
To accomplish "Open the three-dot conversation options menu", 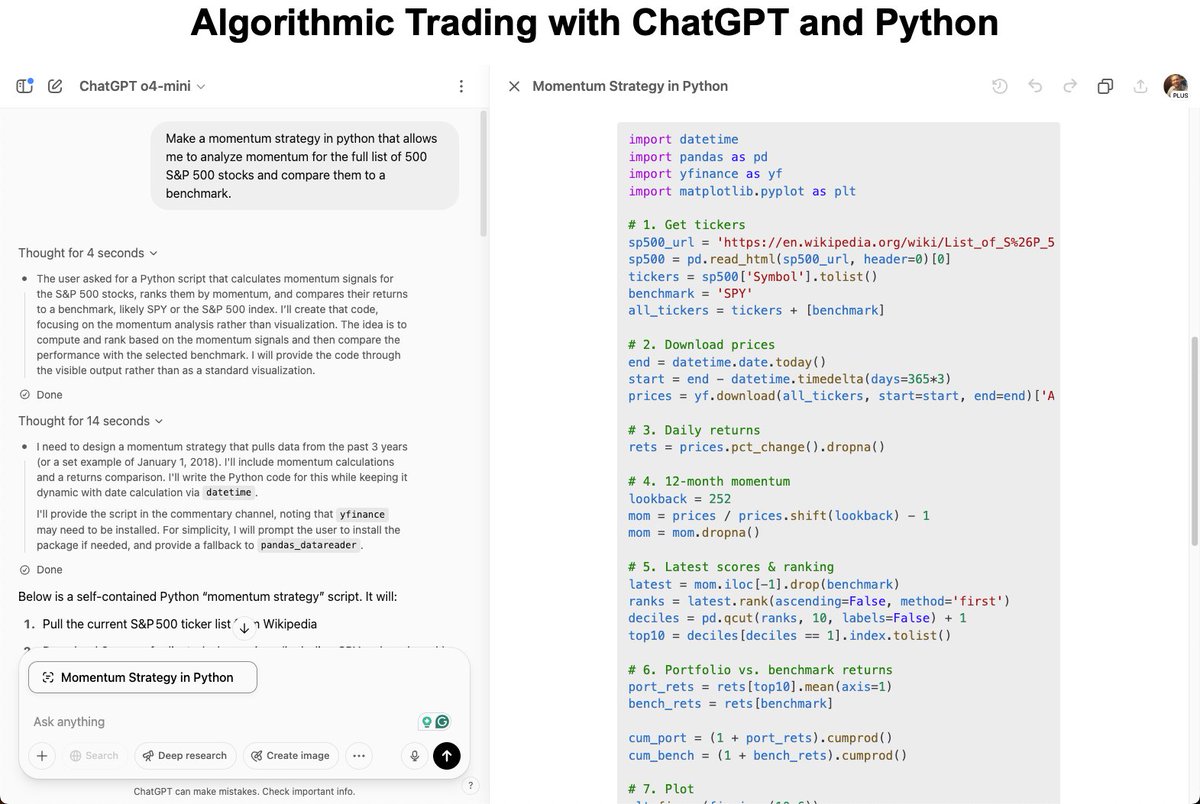I will pyautogui.click(x=460, y=87).
